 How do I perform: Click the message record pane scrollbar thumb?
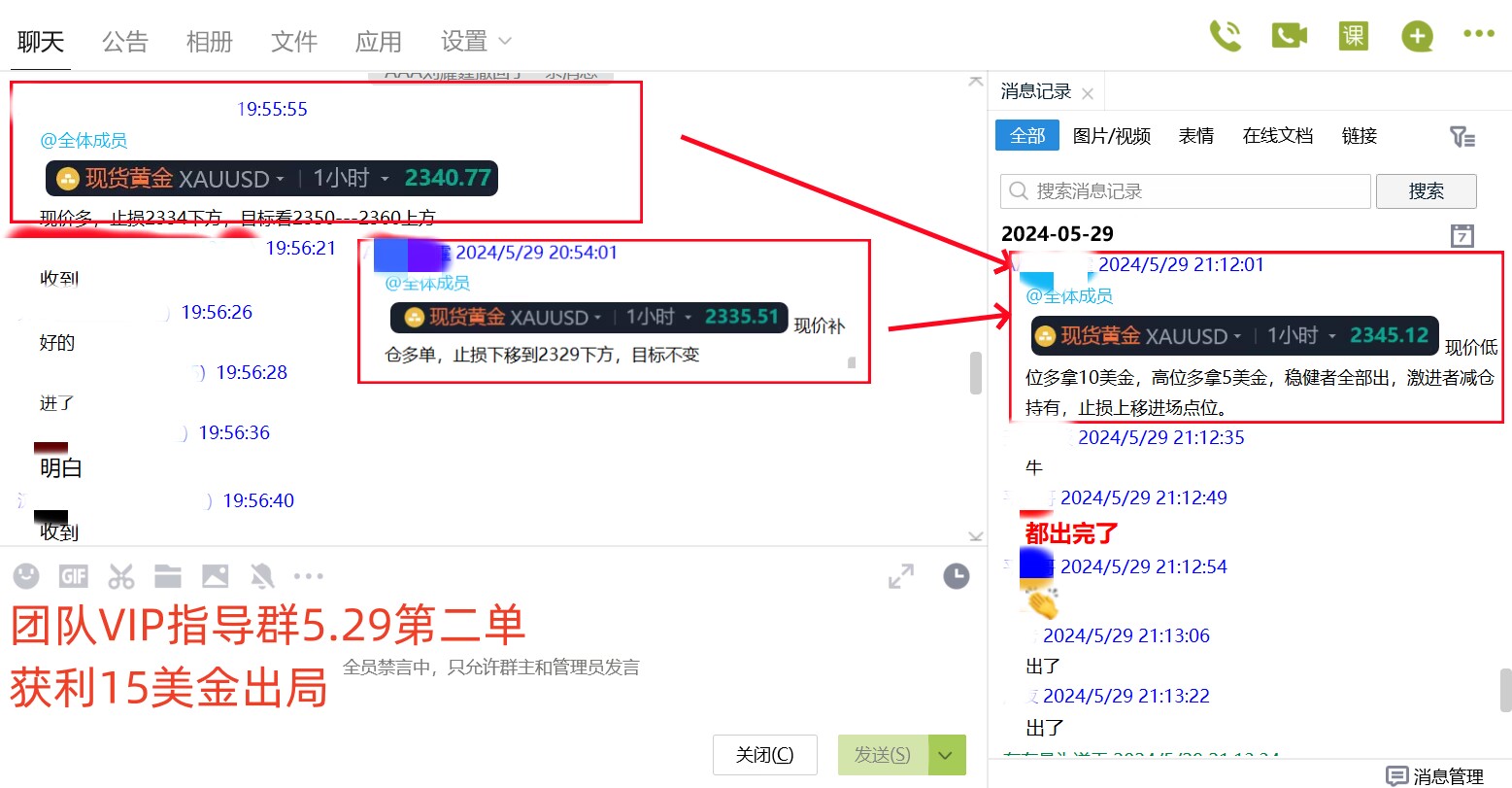click(1505, 690)
